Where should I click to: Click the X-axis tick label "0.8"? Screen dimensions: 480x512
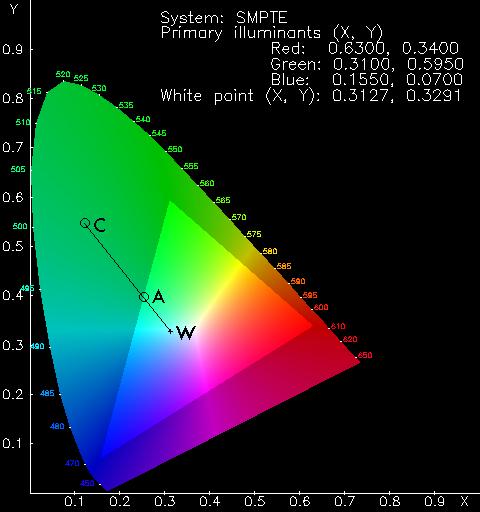[x=390, y=501]
